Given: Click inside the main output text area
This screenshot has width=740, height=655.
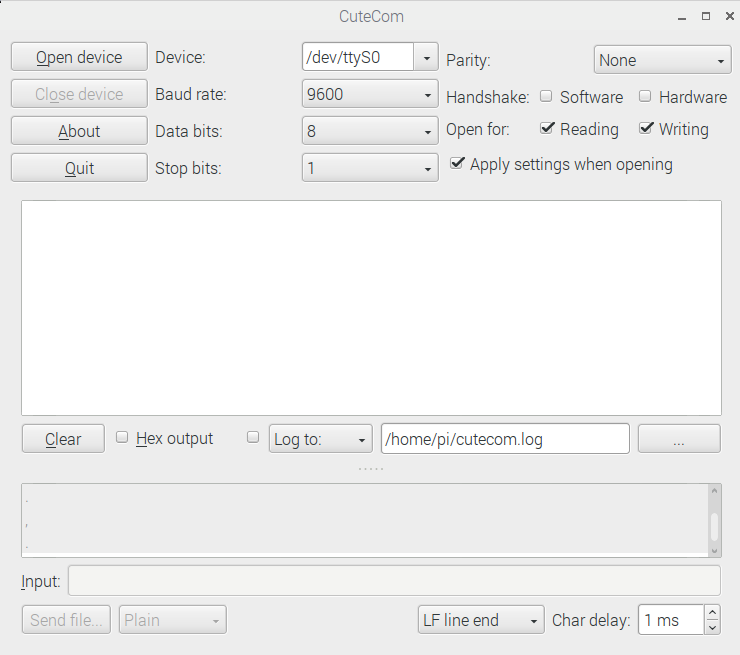Looking at the screenshot, I should coord(371,308).
